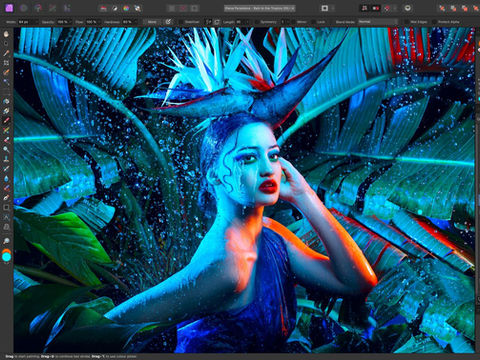The width and height of the screenshot is (480, 360).
Task: Click the Symmetry count field
Action: [284, 22]
